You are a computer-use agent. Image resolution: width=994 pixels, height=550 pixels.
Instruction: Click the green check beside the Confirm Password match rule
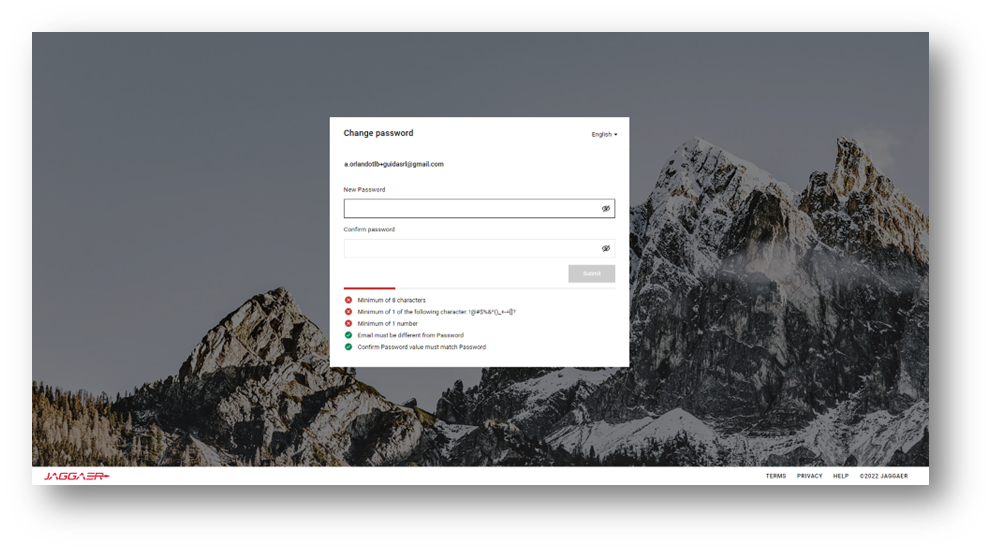pos(349,347)
